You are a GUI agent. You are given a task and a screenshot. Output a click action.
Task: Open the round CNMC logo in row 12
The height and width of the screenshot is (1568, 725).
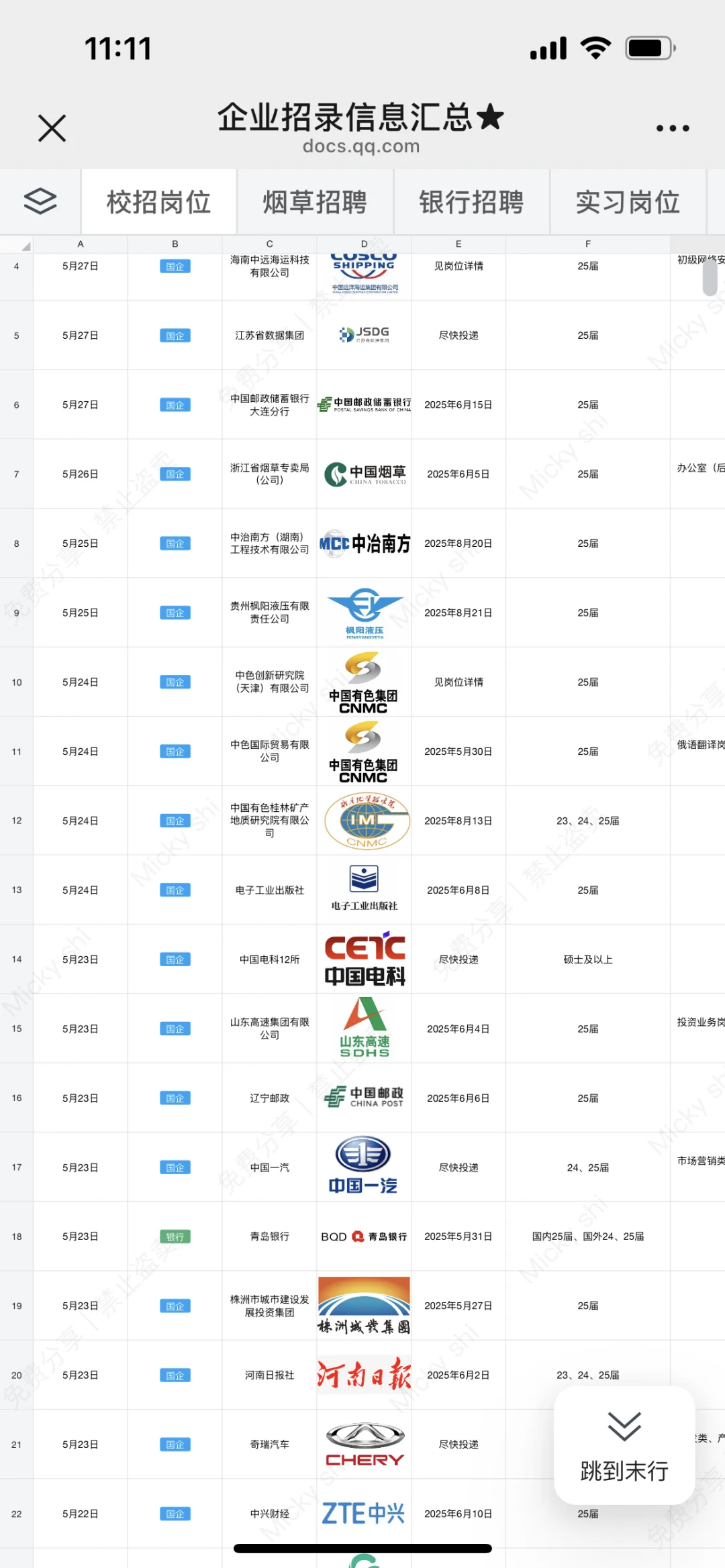(367, 821)
